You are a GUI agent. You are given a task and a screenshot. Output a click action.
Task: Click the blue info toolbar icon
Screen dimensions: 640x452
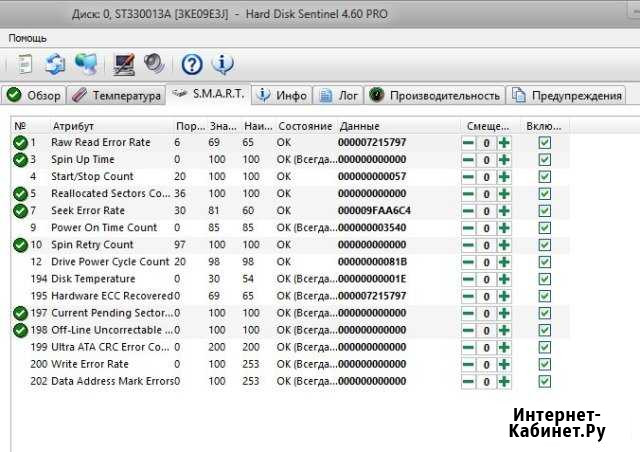(222, 64)
